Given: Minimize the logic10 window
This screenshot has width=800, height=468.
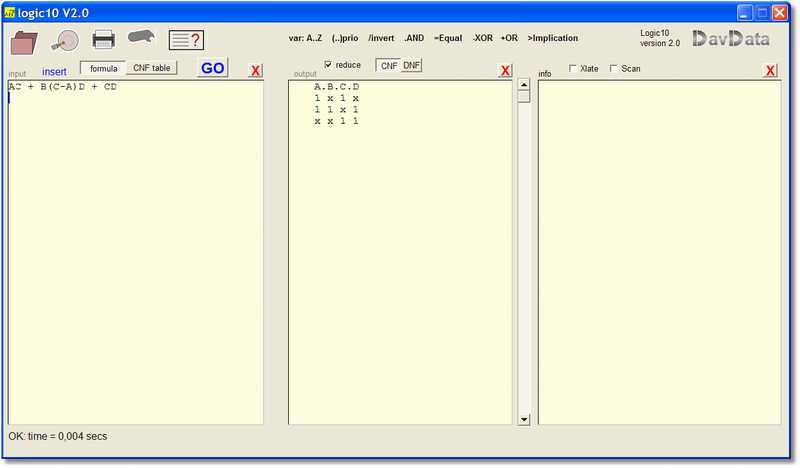Looking at the screenshot, I should tap(744, 13).
